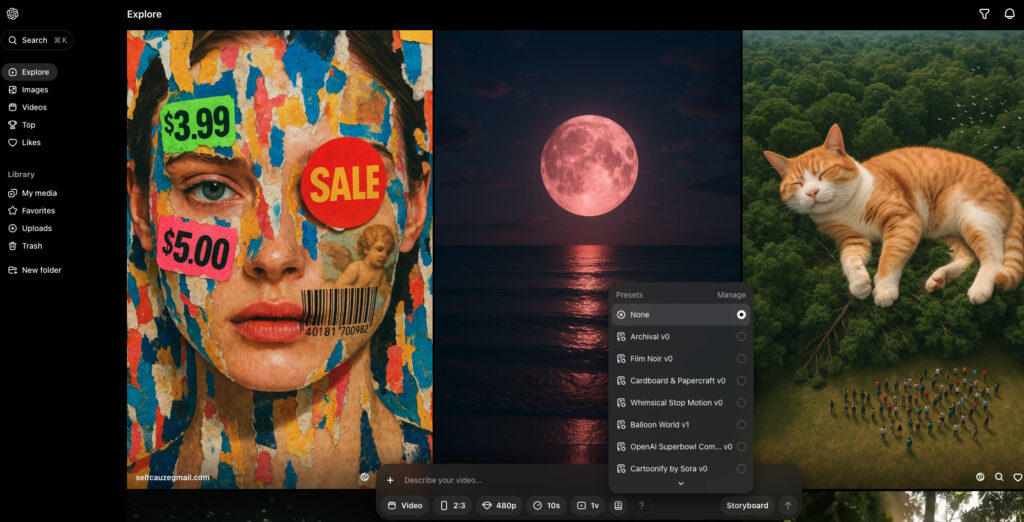
Task: Toggle the presets book icon button
Action: click(618, 506)
